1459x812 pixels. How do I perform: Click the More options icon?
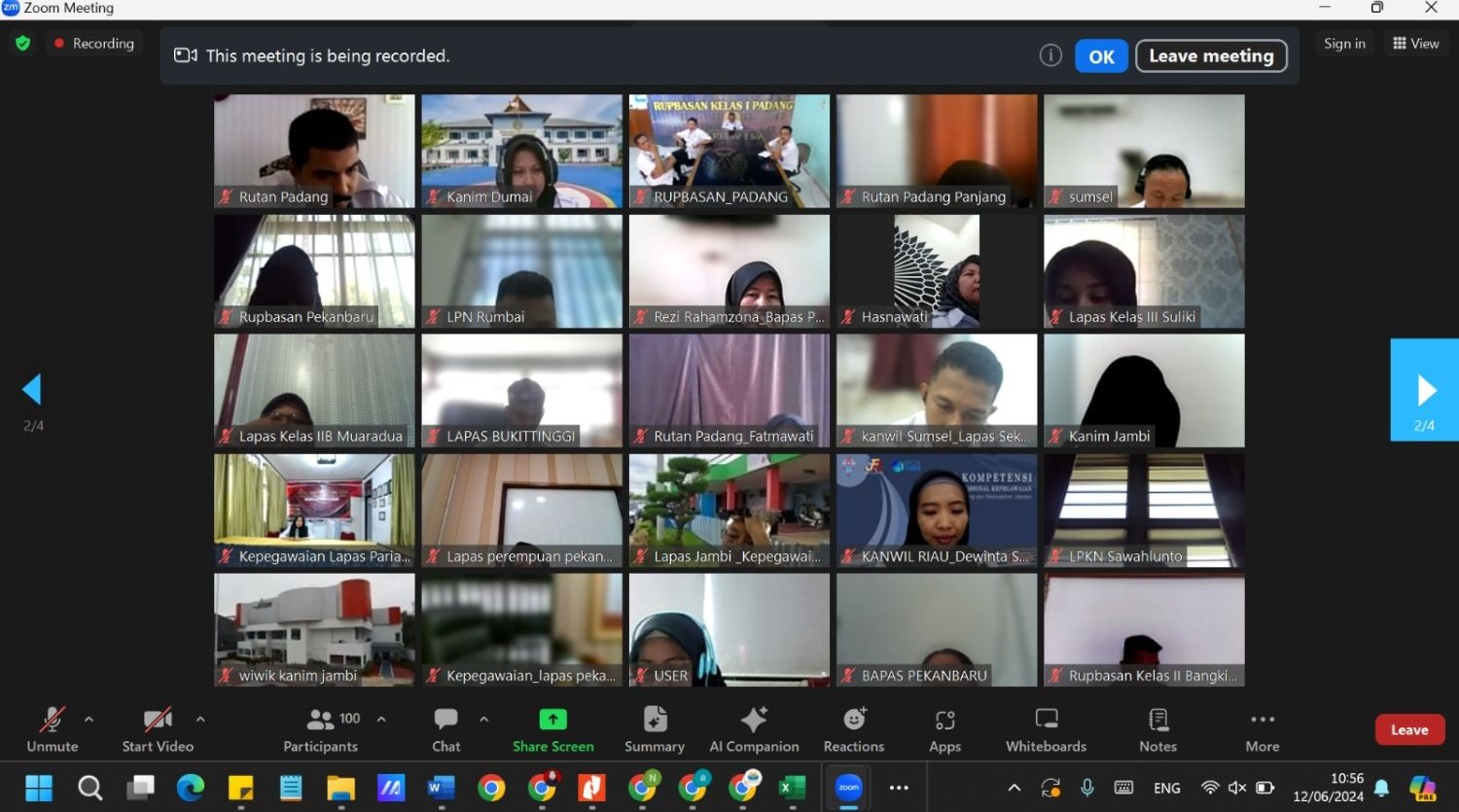[x=1263, y=720]
